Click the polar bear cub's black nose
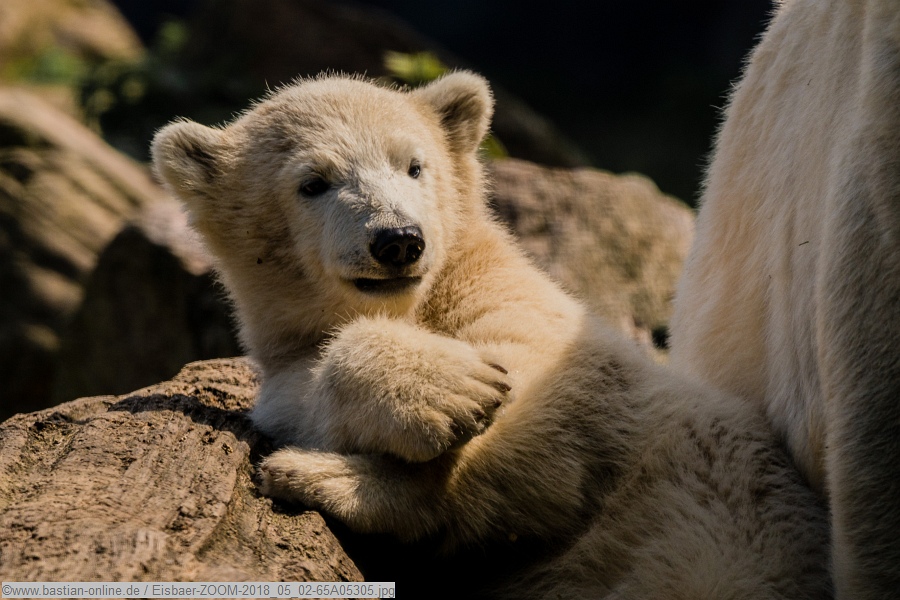900x600 pixels. 397,245
